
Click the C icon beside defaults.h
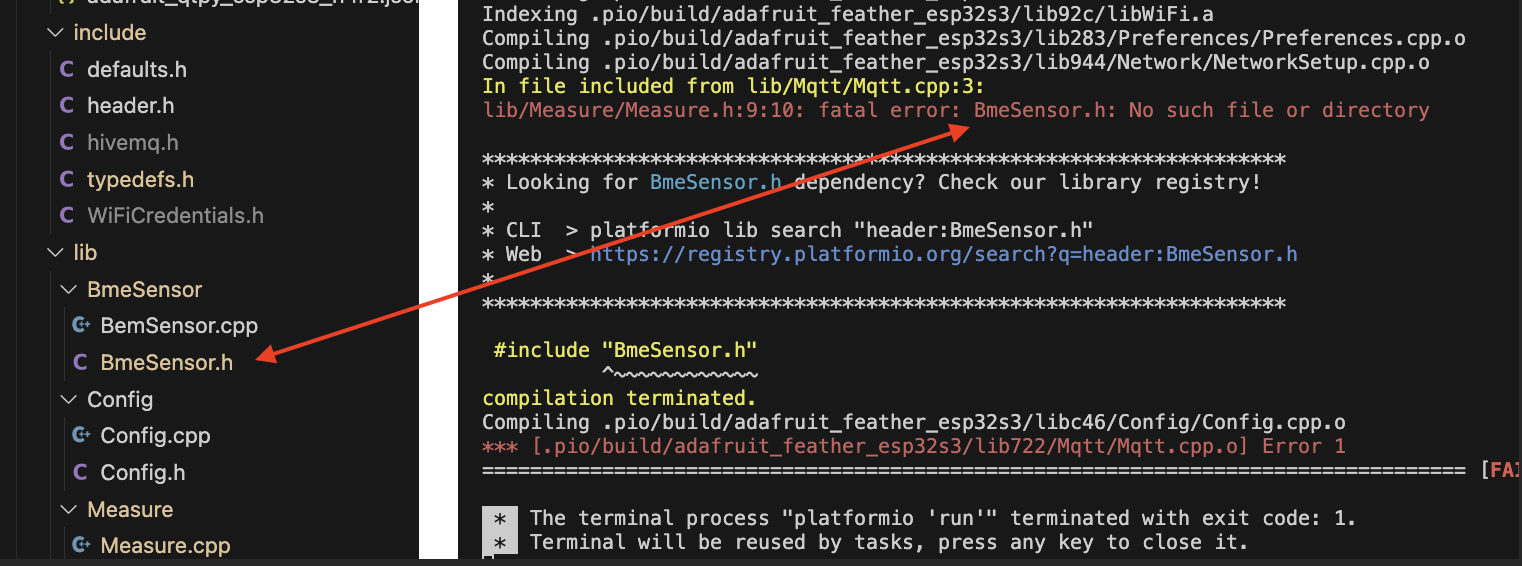click(x=67, y=70)
